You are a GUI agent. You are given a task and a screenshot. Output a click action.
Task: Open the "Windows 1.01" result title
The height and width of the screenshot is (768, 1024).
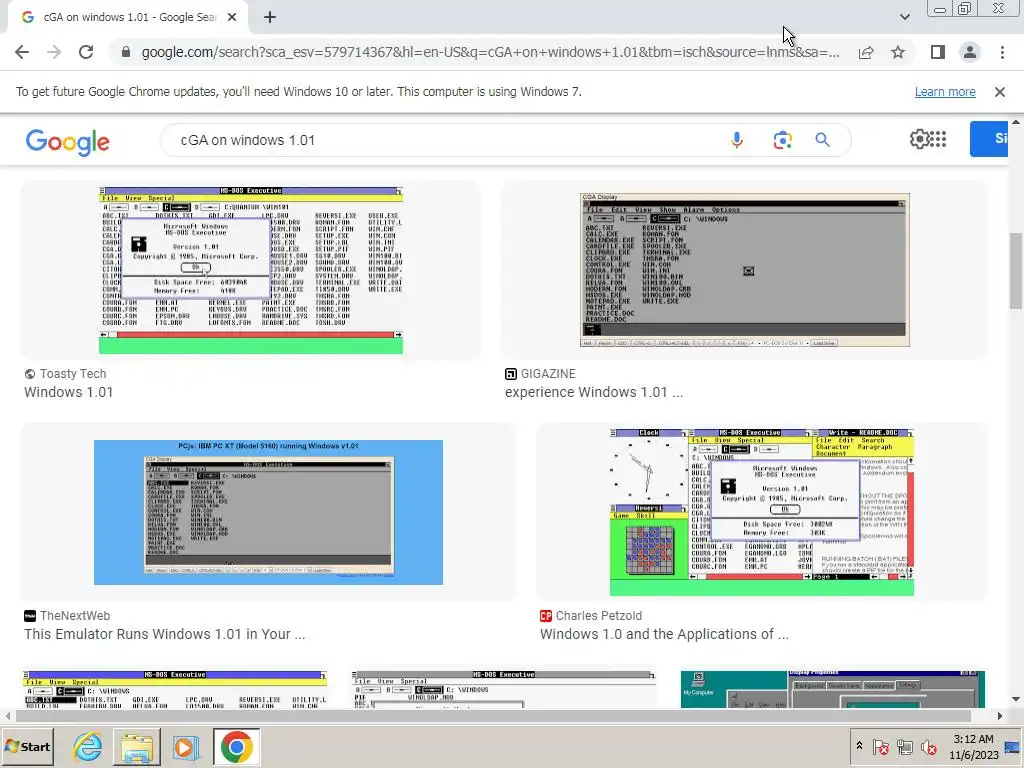point(69,392)
